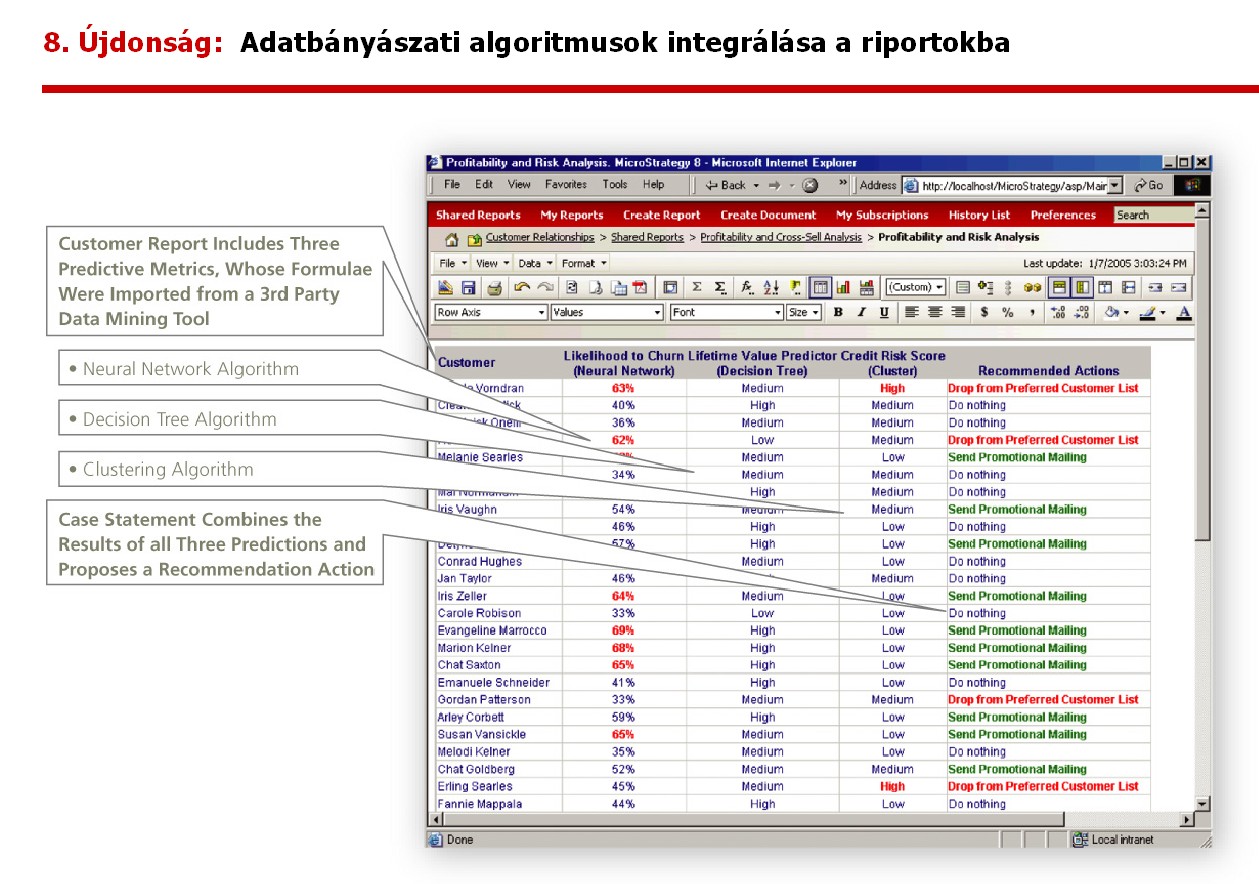Open the (Custom) autostyle dropdown

[915, 287]
